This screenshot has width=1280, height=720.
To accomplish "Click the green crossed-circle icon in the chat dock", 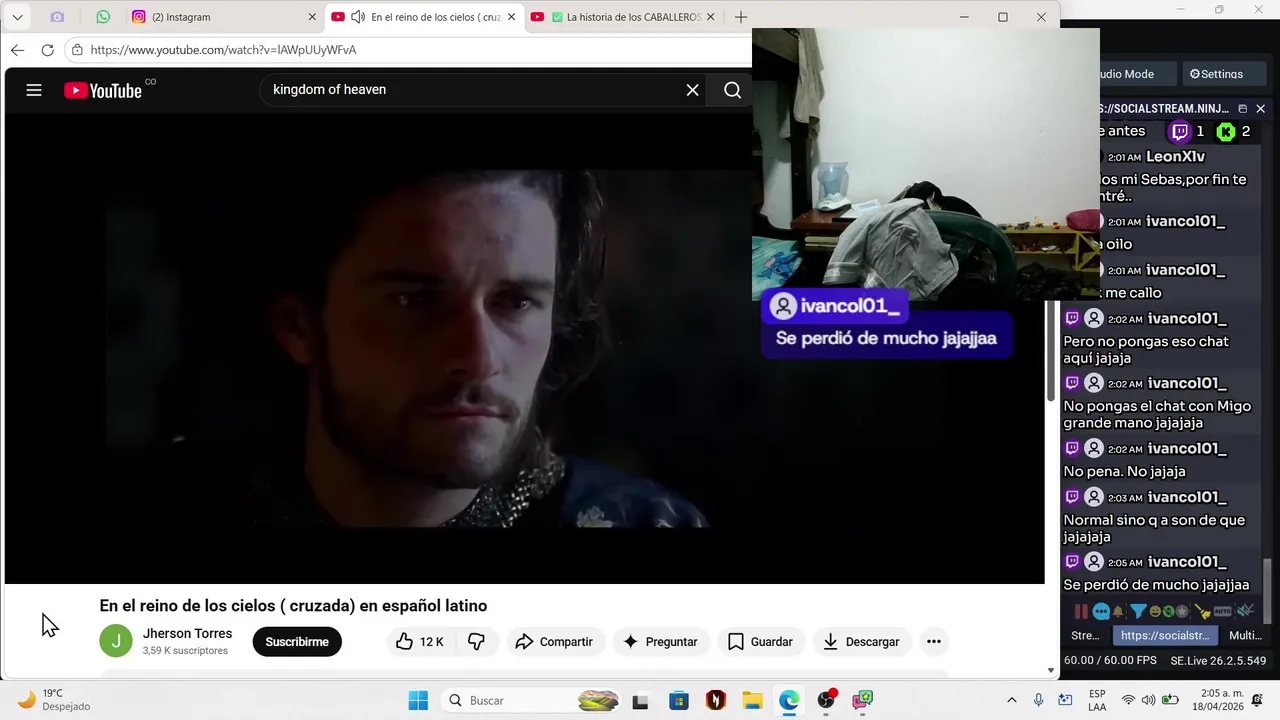I will 1168,611.
